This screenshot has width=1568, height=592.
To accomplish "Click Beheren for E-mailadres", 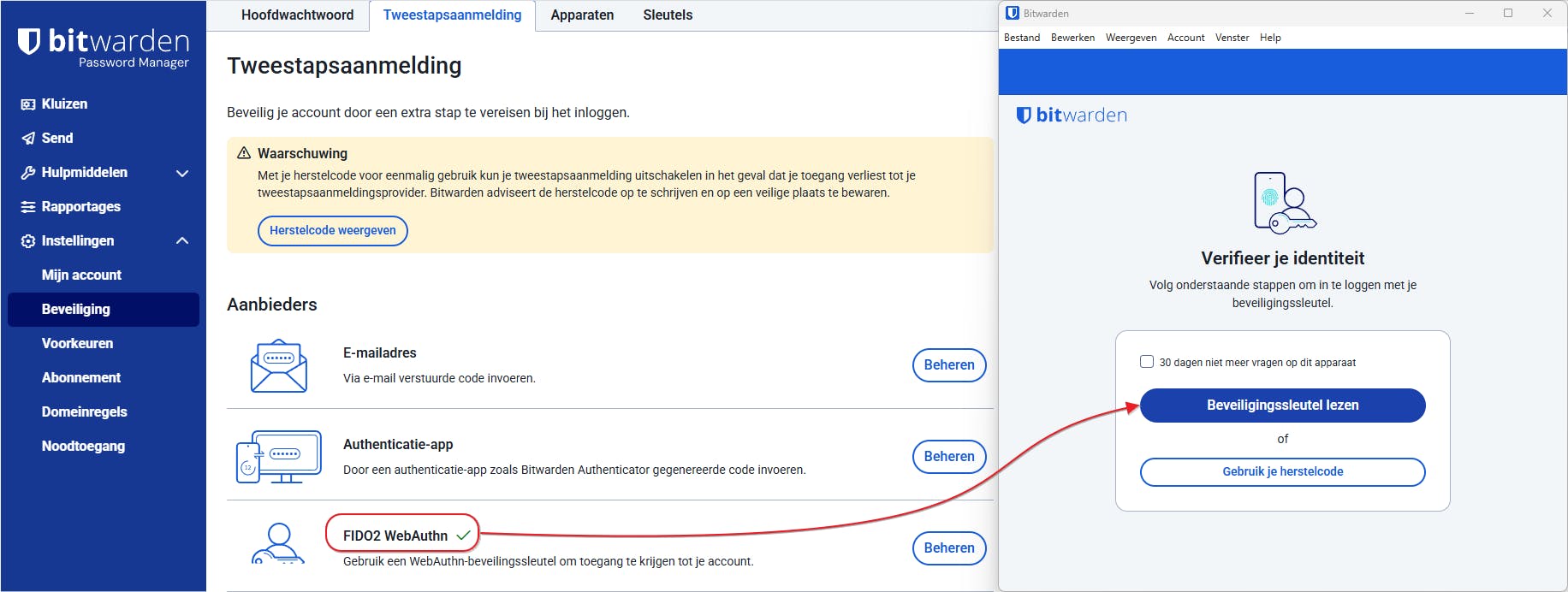I will pos(949,365).
